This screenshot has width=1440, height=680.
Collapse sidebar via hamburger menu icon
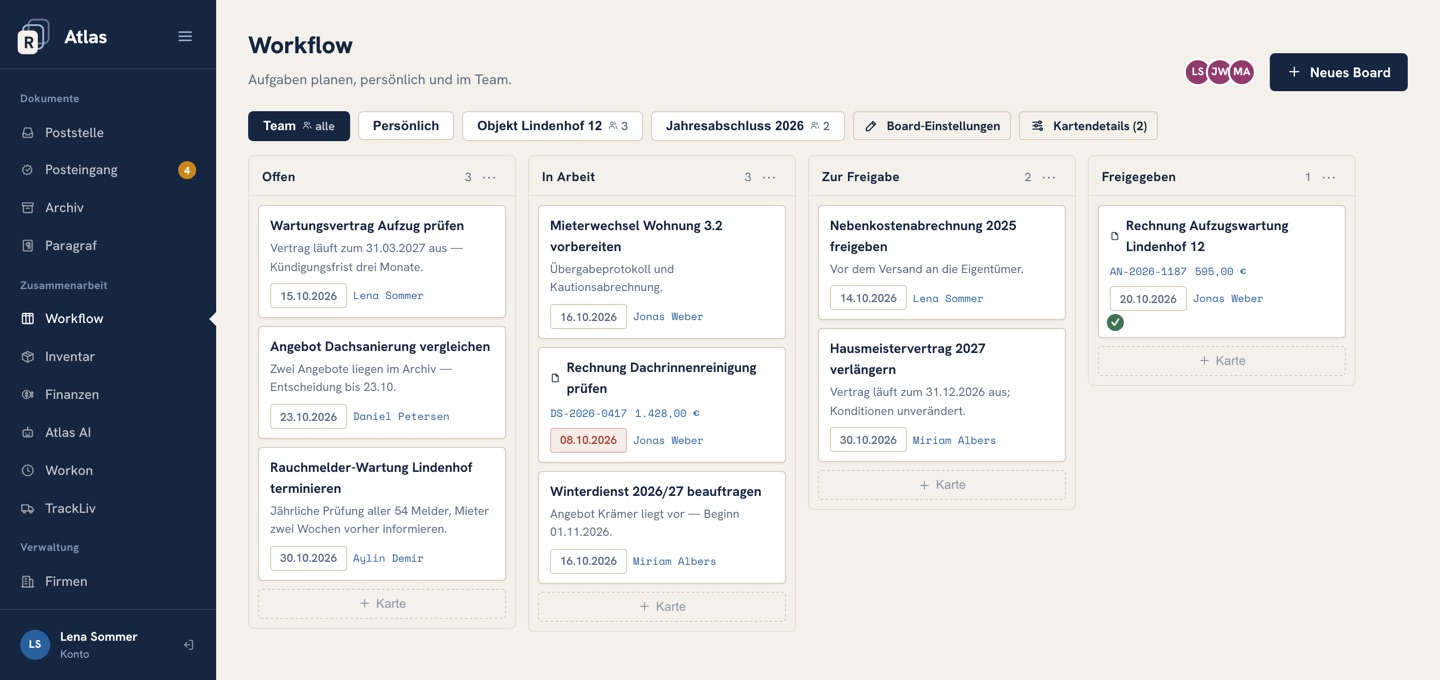(185, 36)
